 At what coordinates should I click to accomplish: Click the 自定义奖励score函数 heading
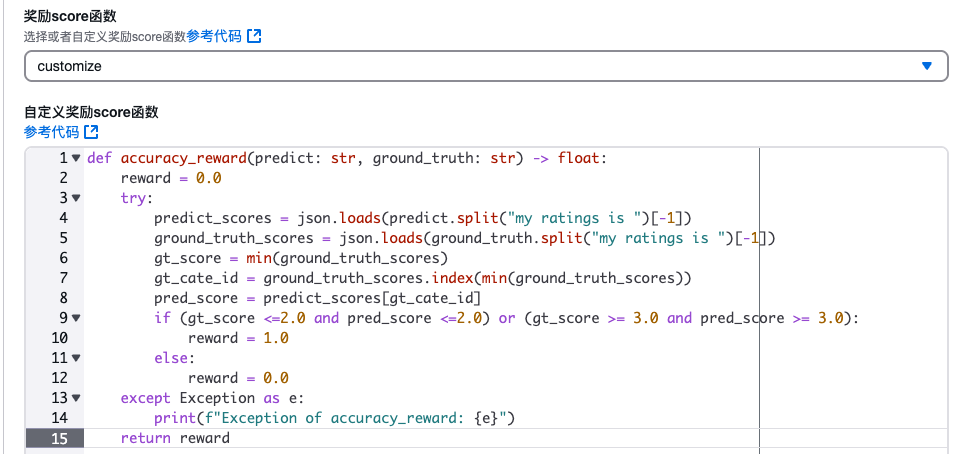click(x=91, y=112)
